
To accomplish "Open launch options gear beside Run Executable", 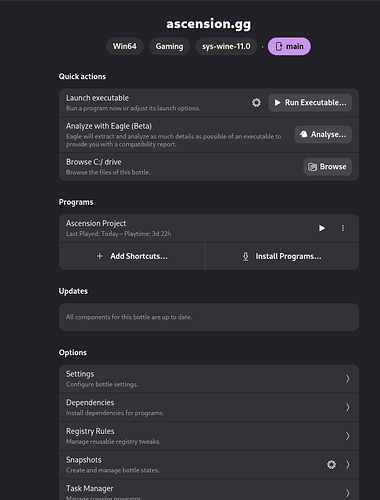I will click(x=256, y=102).
